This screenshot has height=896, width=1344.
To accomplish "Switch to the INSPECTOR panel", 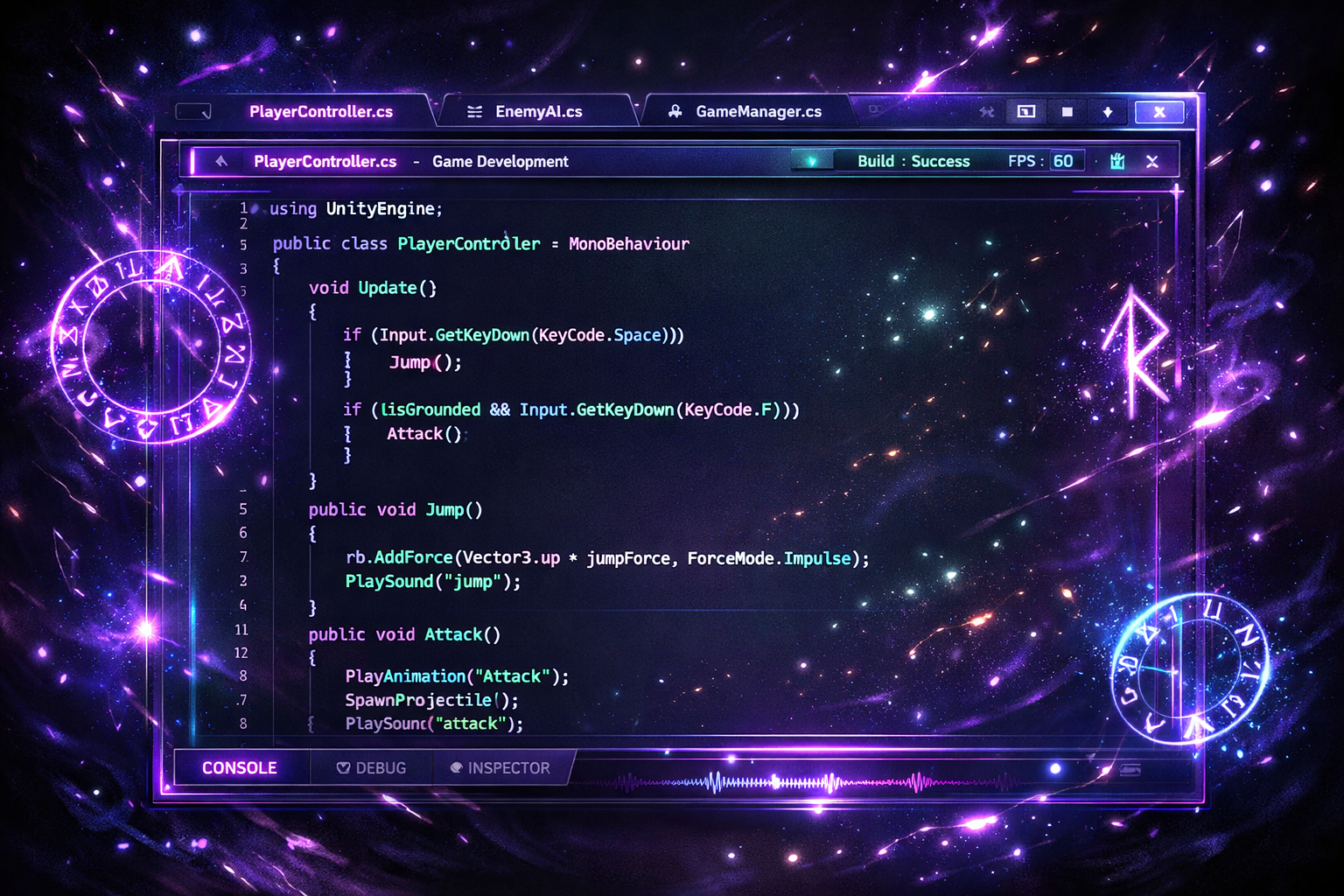I will [500, 767].
